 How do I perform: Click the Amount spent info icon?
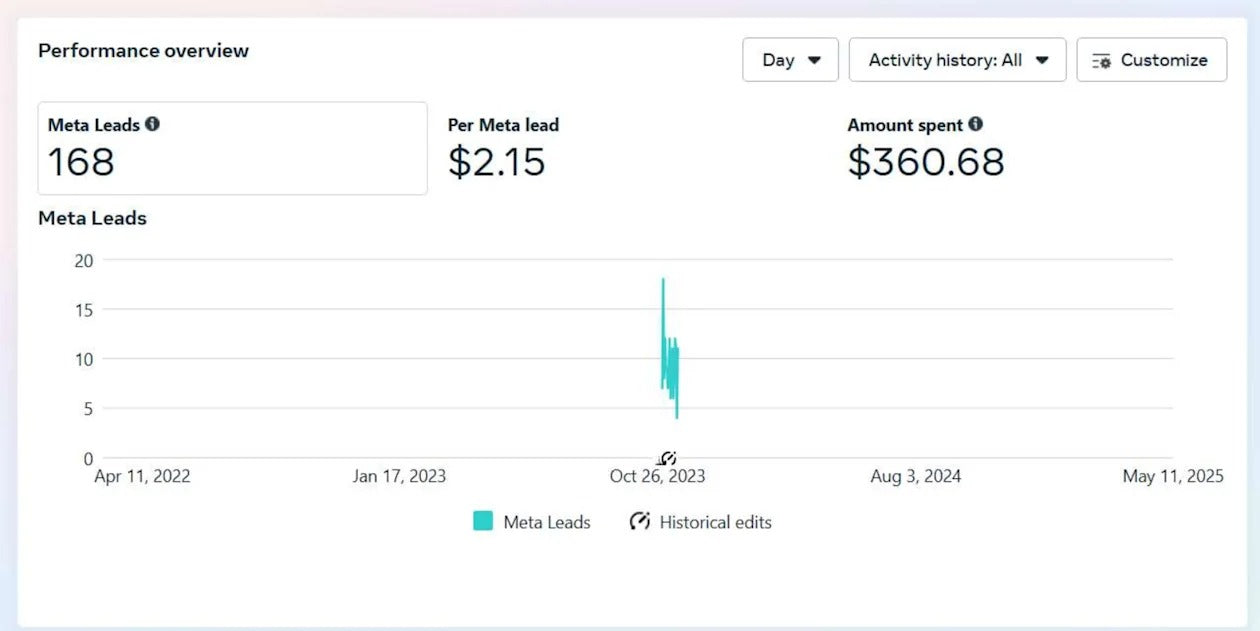pyautogui.click(x=976, y=124)
